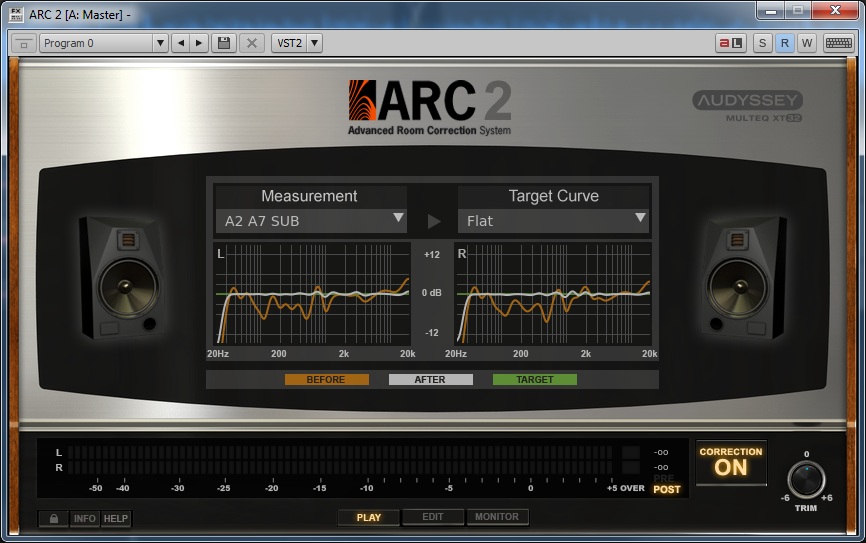Toggle the Correction ON switch
Screen dimensions: 866x543
[731, 463]
